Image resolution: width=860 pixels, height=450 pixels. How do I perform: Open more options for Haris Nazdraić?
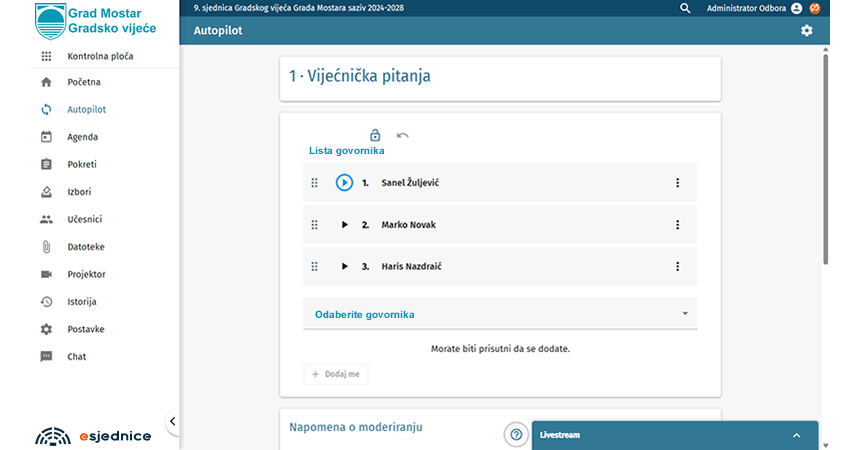(677, 267)
